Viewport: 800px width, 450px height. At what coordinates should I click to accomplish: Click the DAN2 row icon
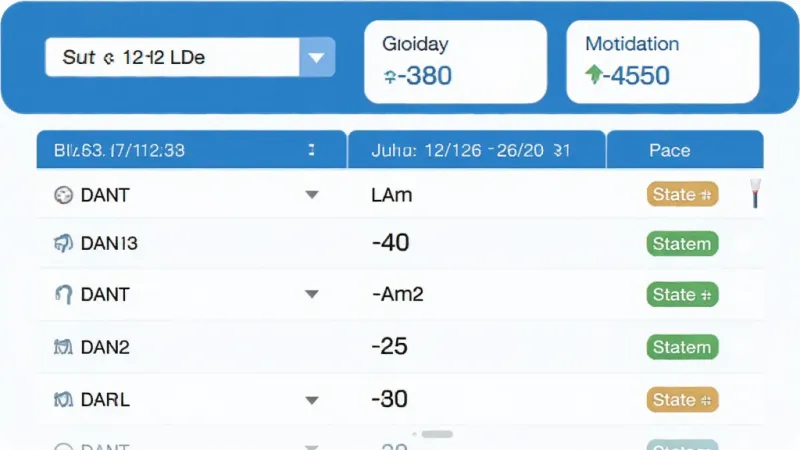tap(63, 347)
